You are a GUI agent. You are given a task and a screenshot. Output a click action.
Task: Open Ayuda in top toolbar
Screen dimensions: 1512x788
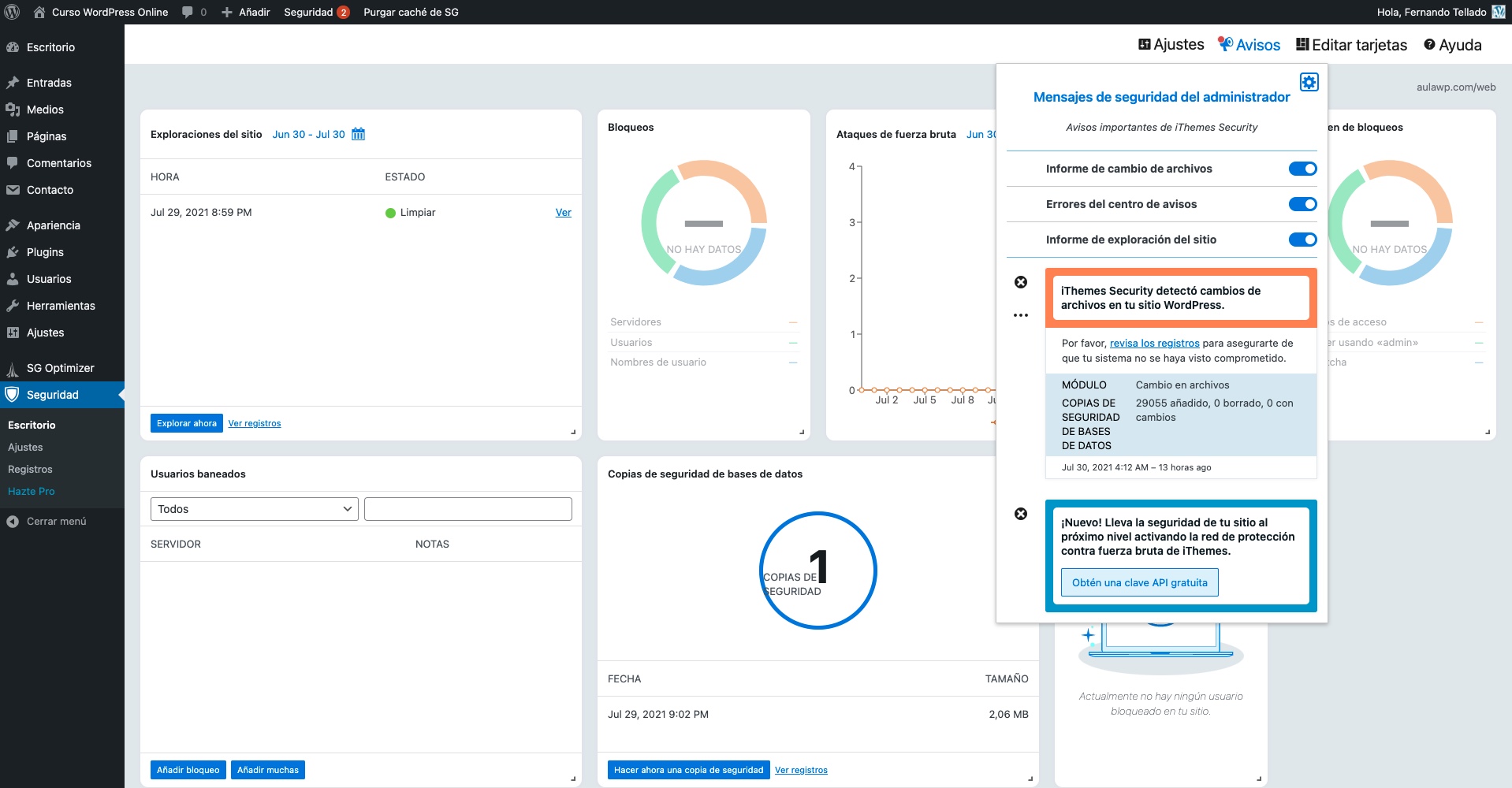click(1452, 45)
